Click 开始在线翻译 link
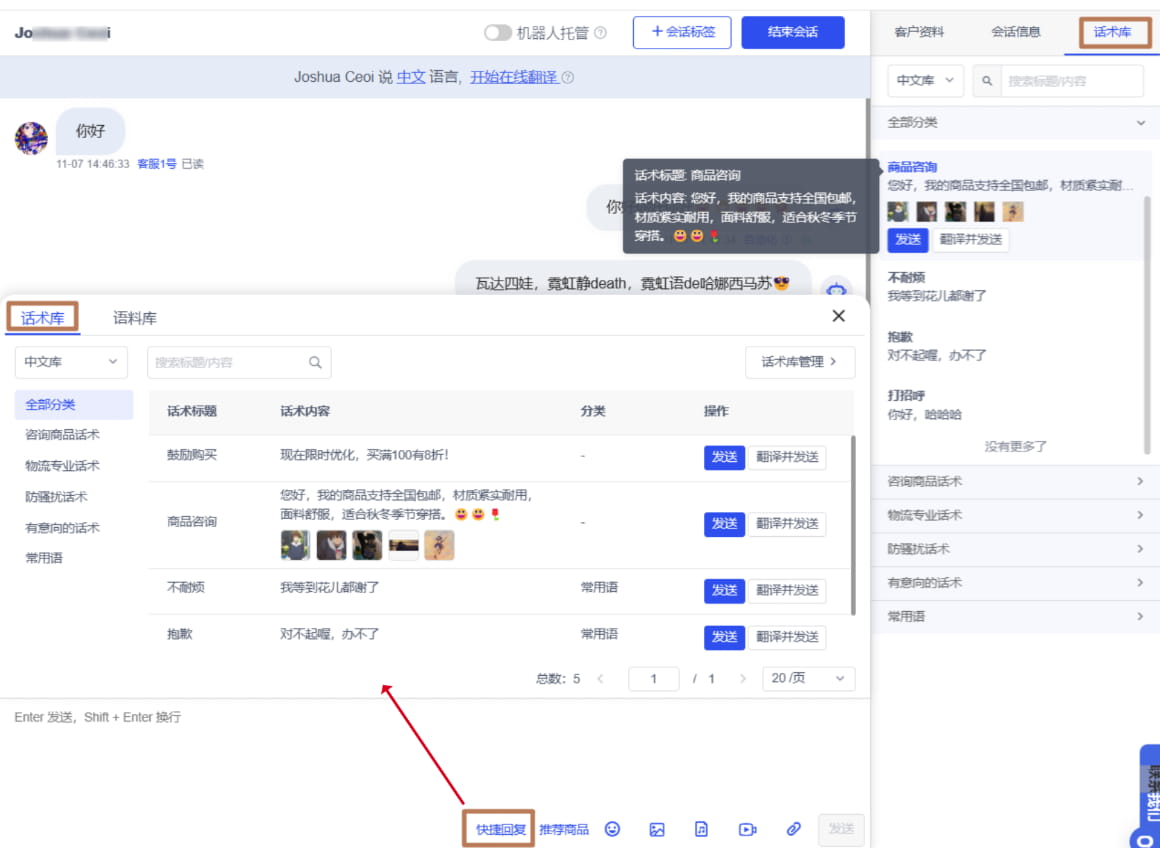This screenshot has height=848, width=1160. [x=514, y=77]
